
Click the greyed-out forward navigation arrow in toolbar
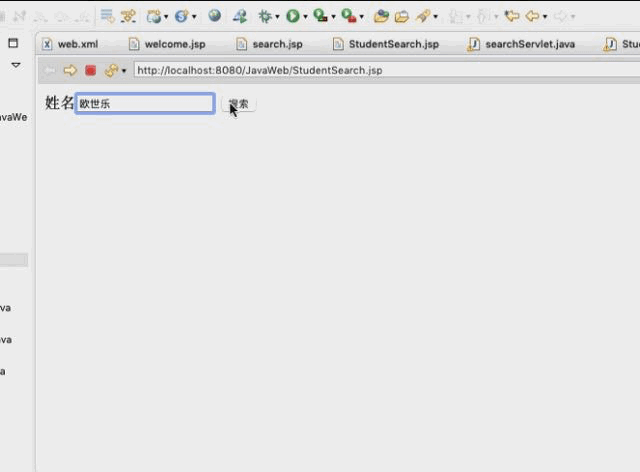tap(561, 16)
